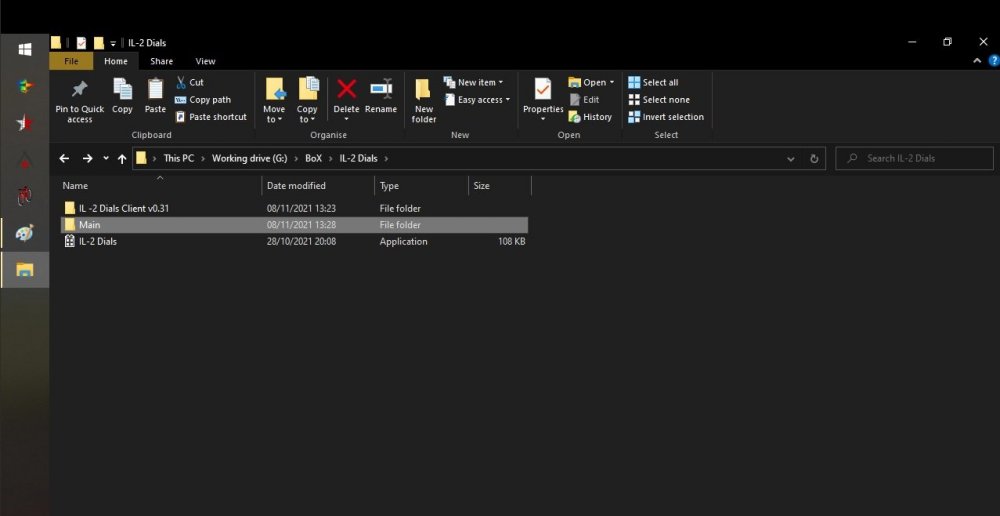Click Pin to Quick access icon
Viewport: 1000px width, 516px height.
coord(80,89)
